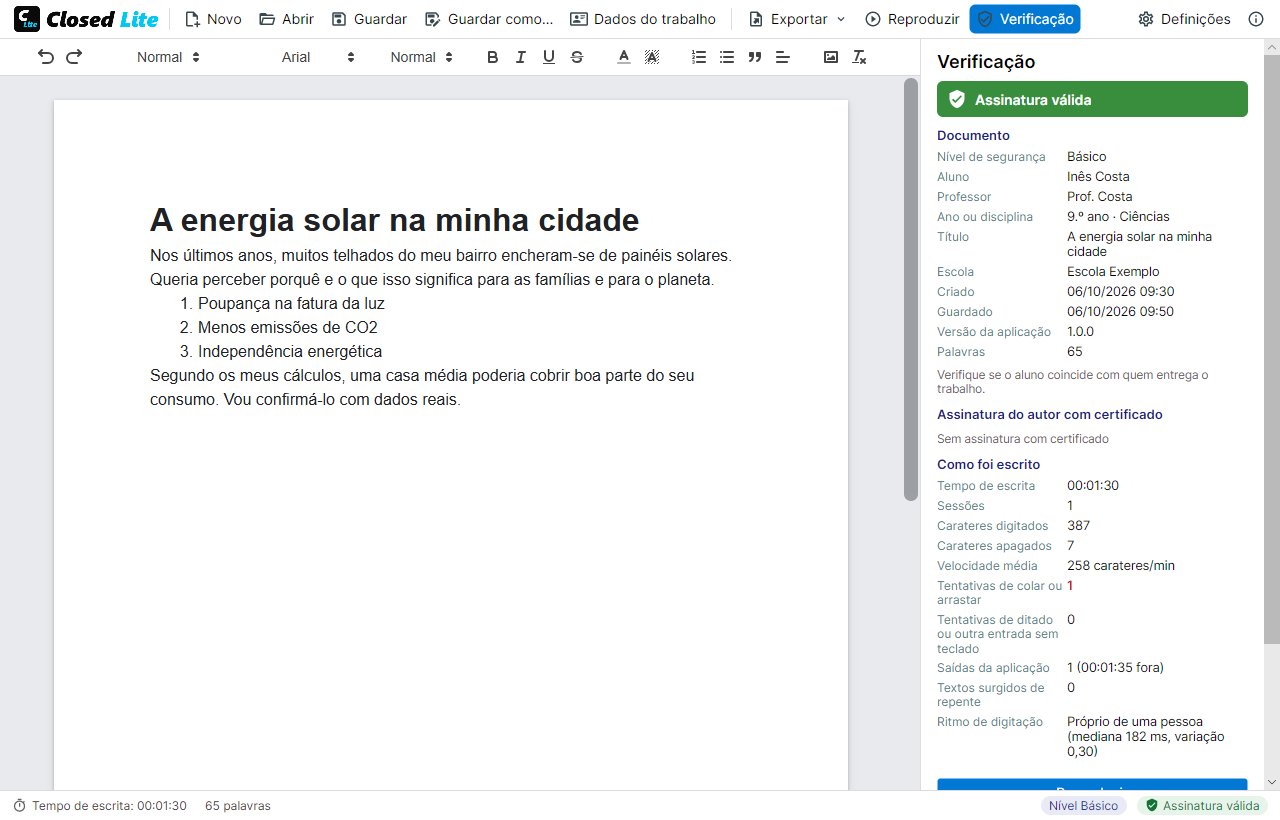Insert a numbered list
1280x820 pixels.
(x=699, y=57)
